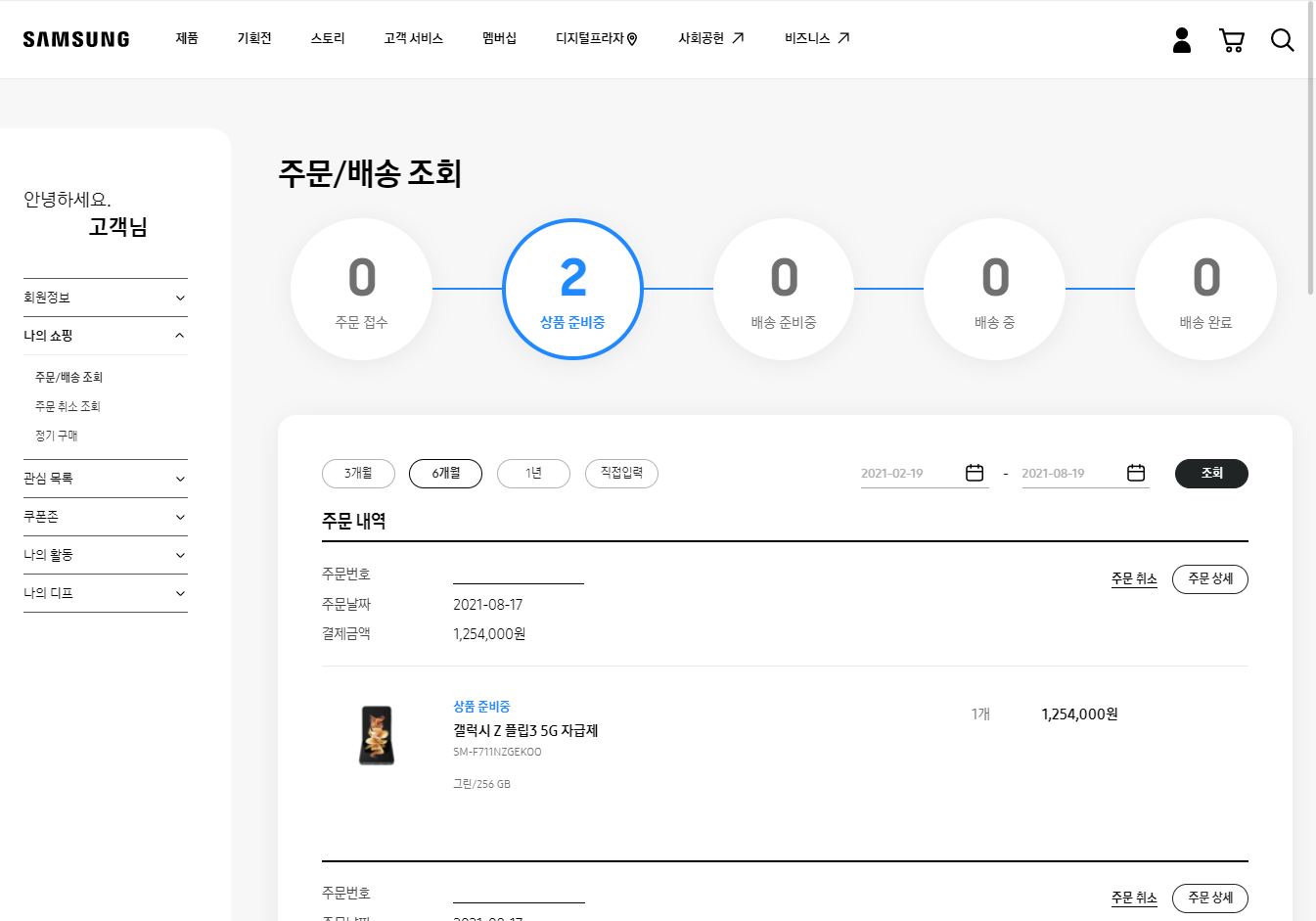Screen dimensions: 1316x921
Task: Open the 기획전 menu
Action: (254, 38)
